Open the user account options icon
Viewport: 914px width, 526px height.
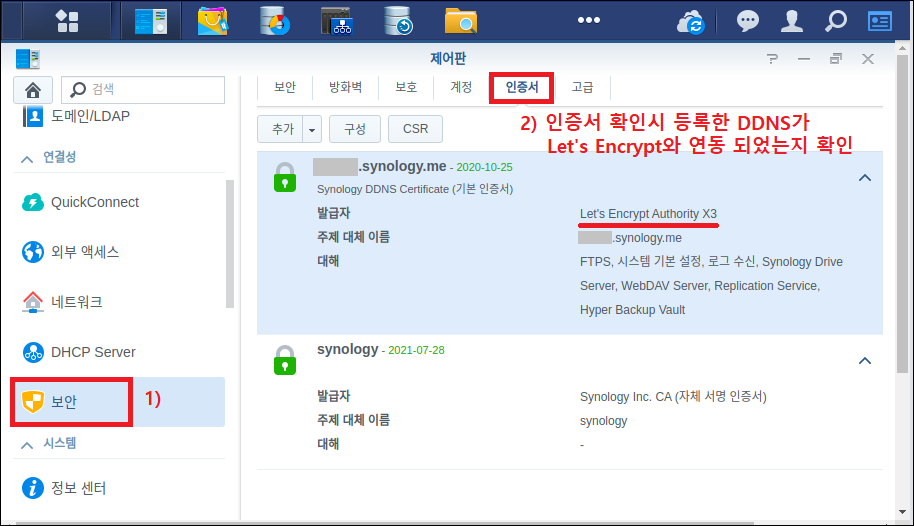tap(792, 21)
